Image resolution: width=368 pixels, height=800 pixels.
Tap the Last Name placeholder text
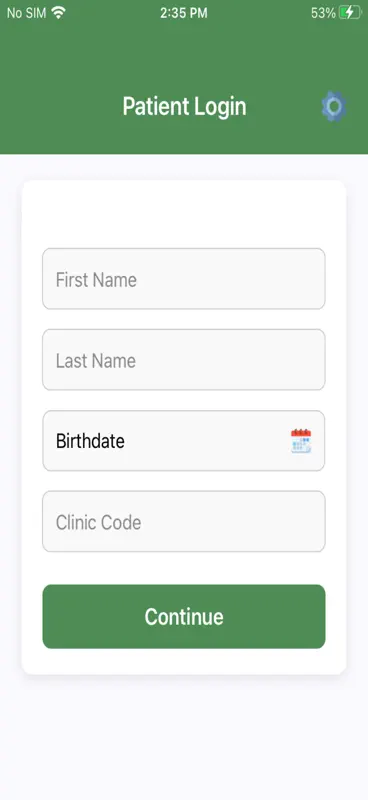click(95, 361)
